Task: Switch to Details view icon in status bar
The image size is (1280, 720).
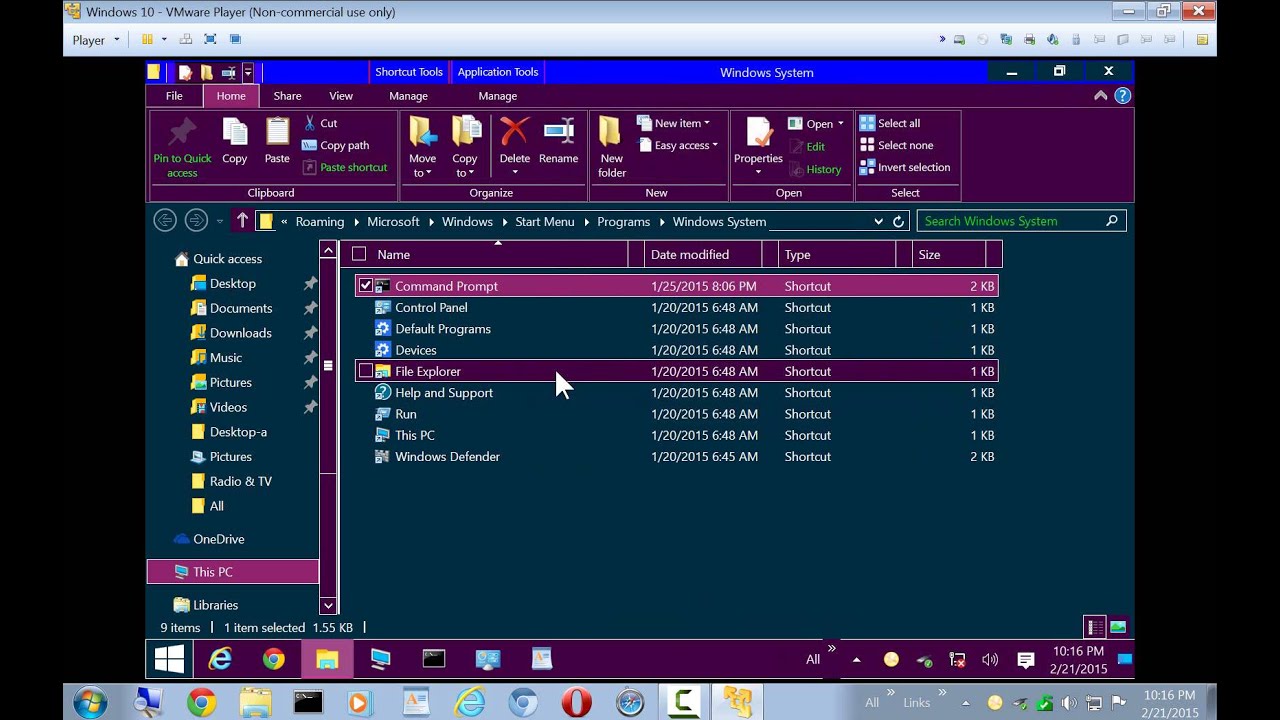Action: coord(1095,627)
